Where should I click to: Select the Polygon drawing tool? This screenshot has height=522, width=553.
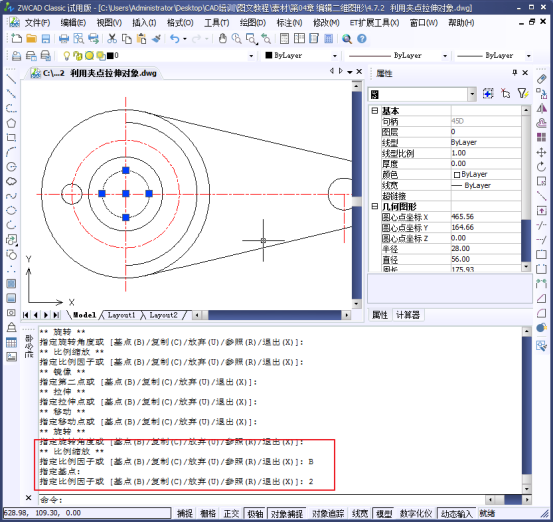11,123
